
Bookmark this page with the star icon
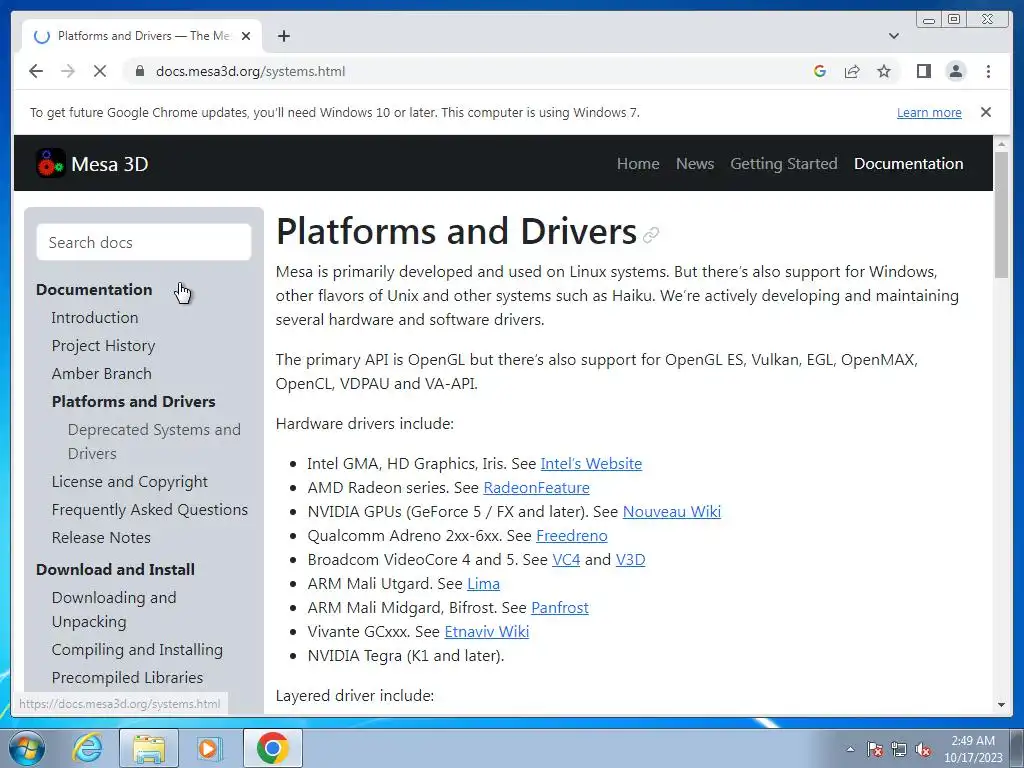[x=884, y=71]
